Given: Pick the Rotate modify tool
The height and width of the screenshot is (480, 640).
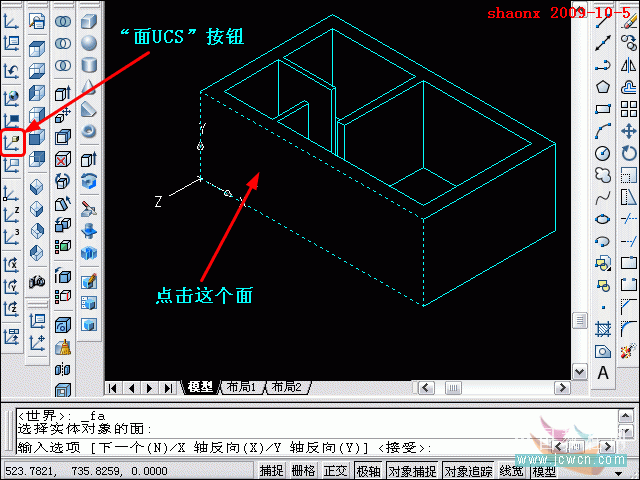Looking at the screenshot, I should 629,153.
